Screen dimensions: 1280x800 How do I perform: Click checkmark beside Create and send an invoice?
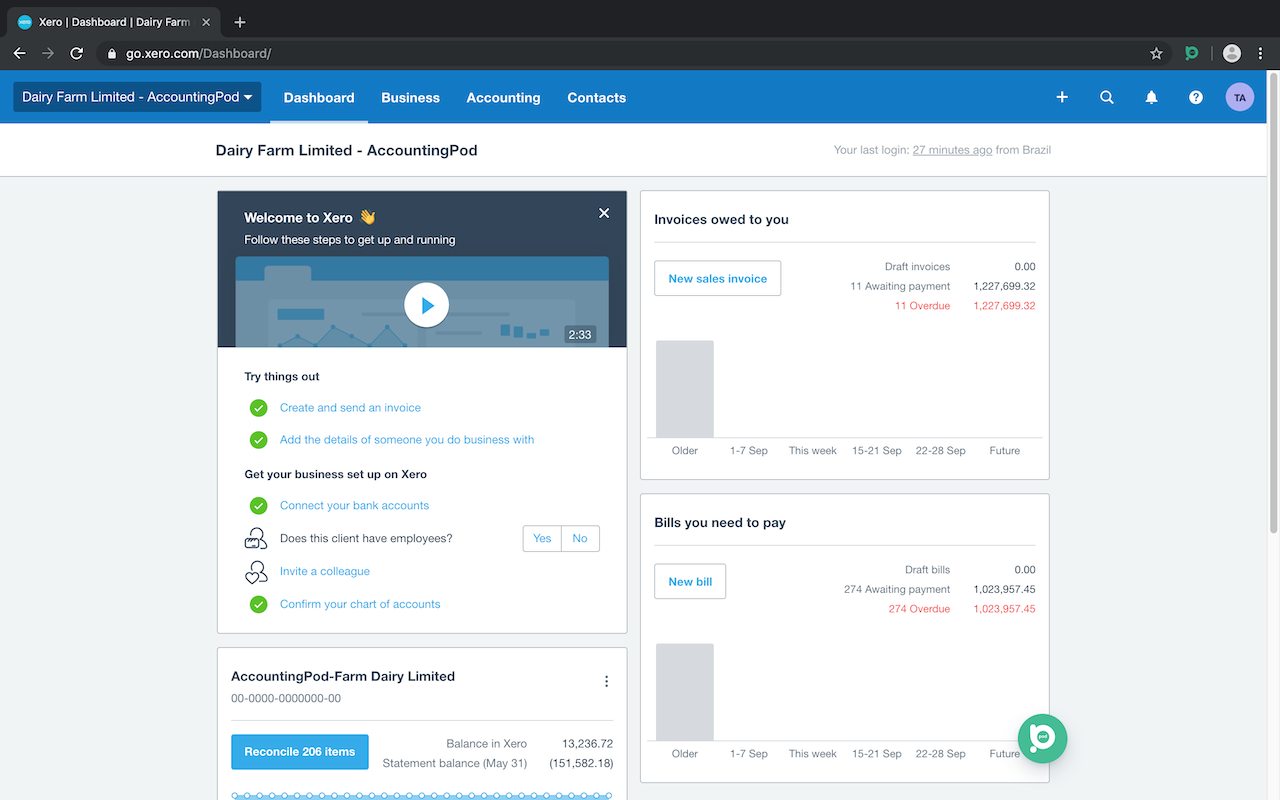[258, 408]
